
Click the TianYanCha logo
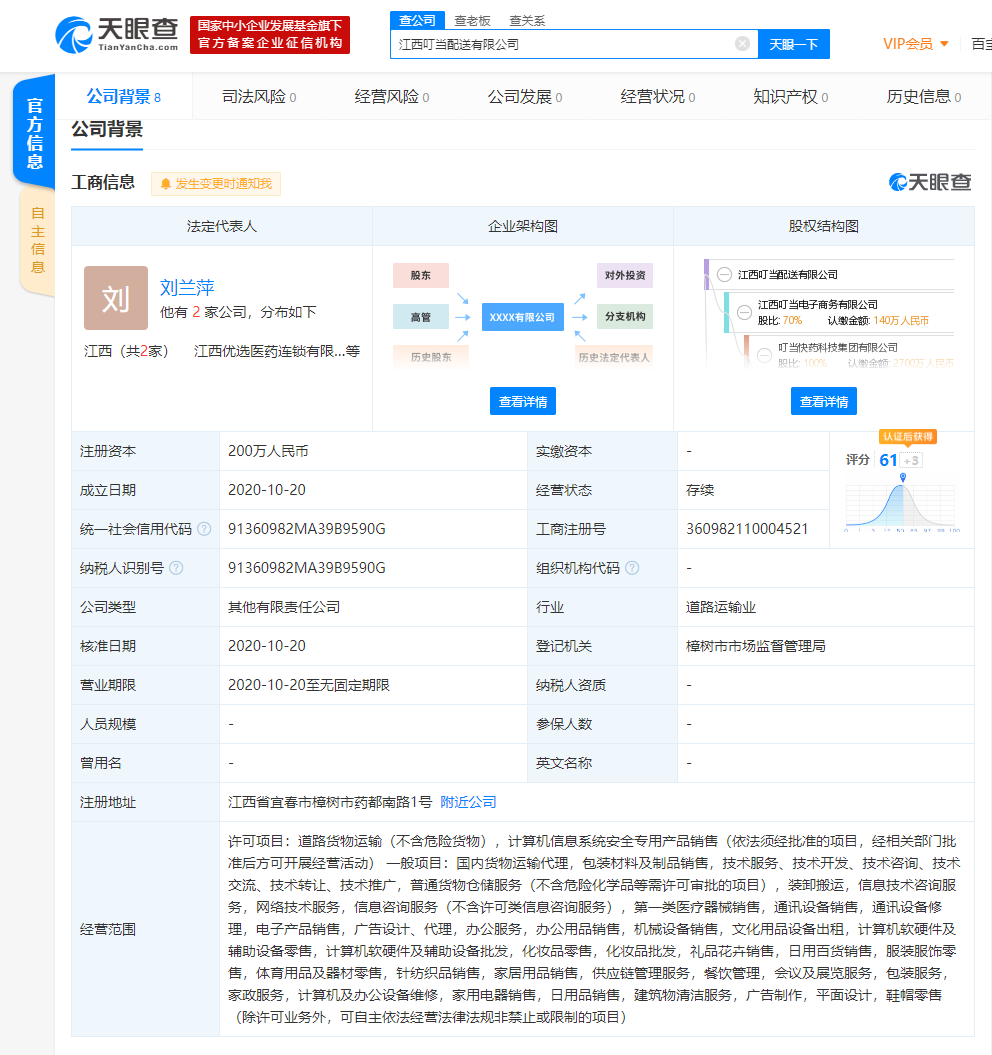[116, 35]
